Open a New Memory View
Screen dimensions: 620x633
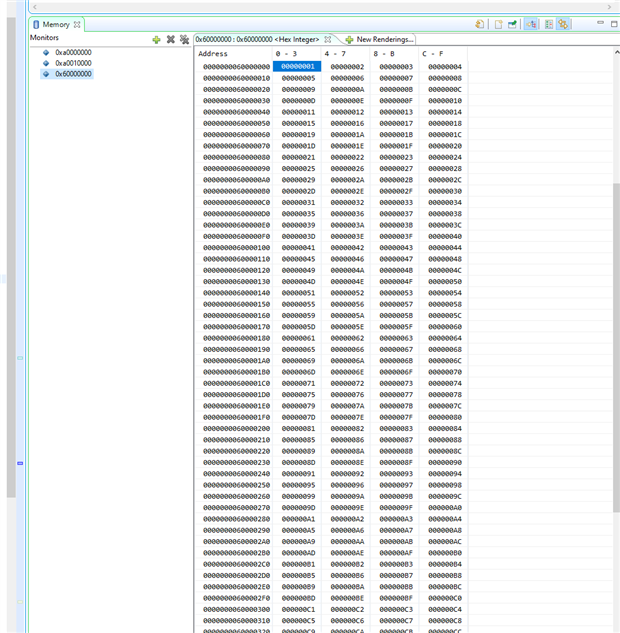click(497, 24)
